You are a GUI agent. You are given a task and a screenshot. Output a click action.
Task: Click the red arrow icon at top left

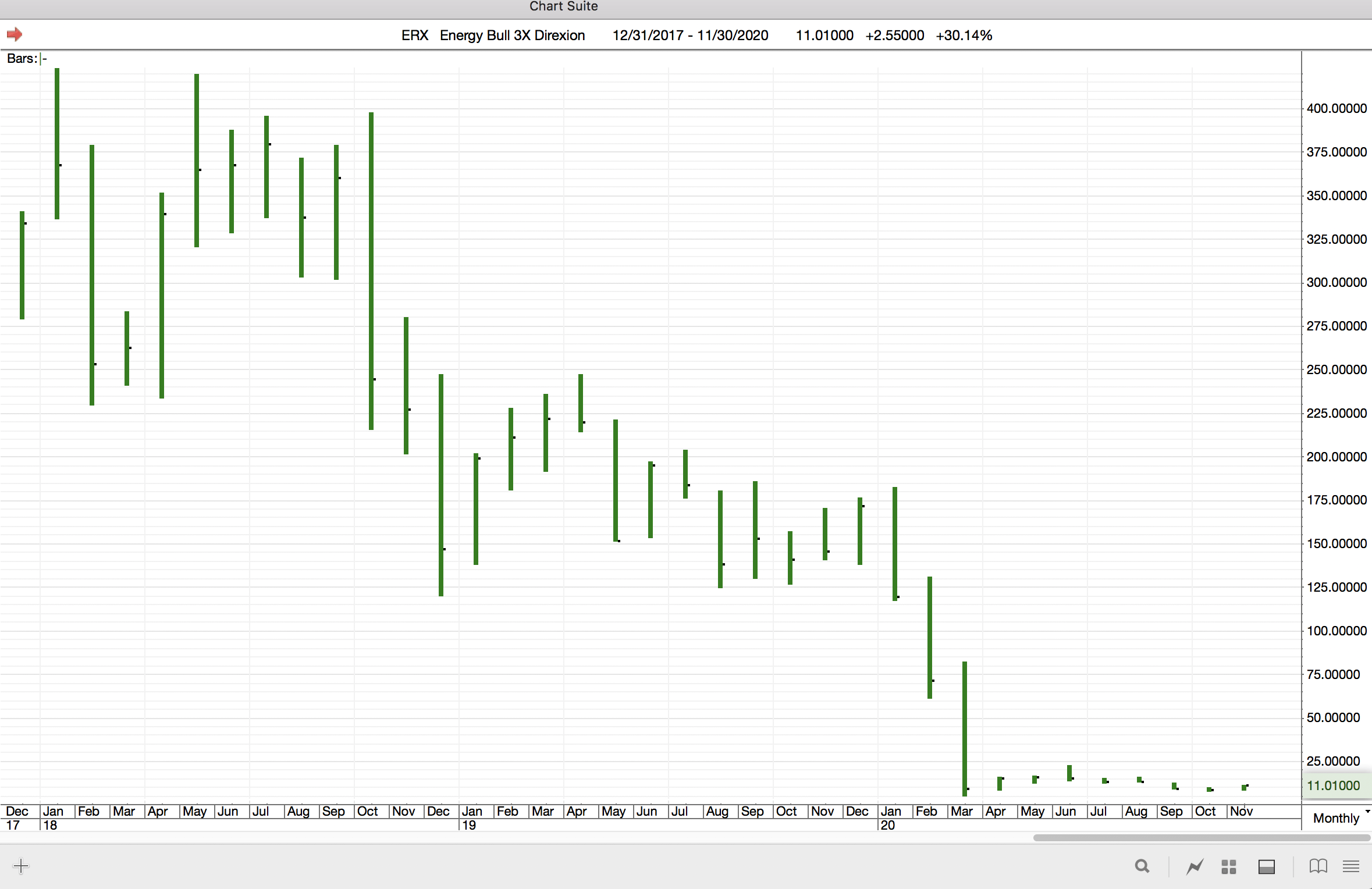15,34
